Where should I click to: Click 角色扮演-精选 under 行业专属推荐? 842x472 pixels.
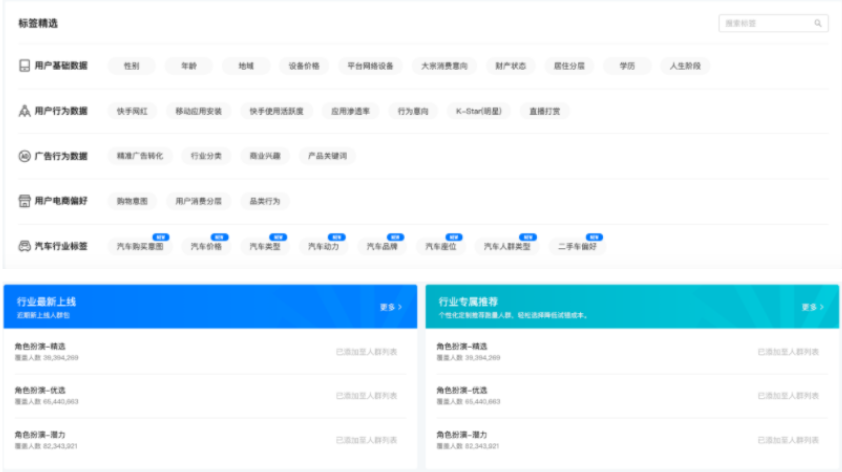462,346
